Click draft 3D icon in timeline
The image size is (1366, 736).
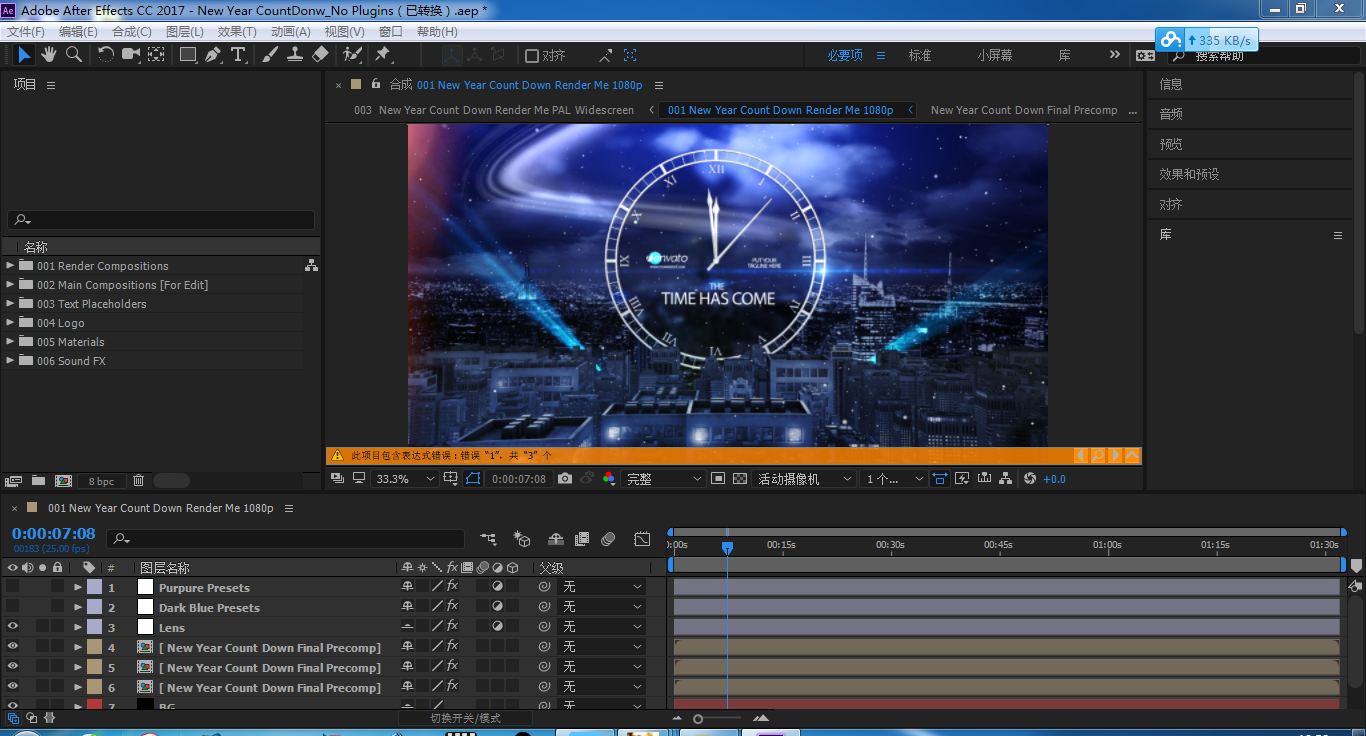tap(522, 539)
